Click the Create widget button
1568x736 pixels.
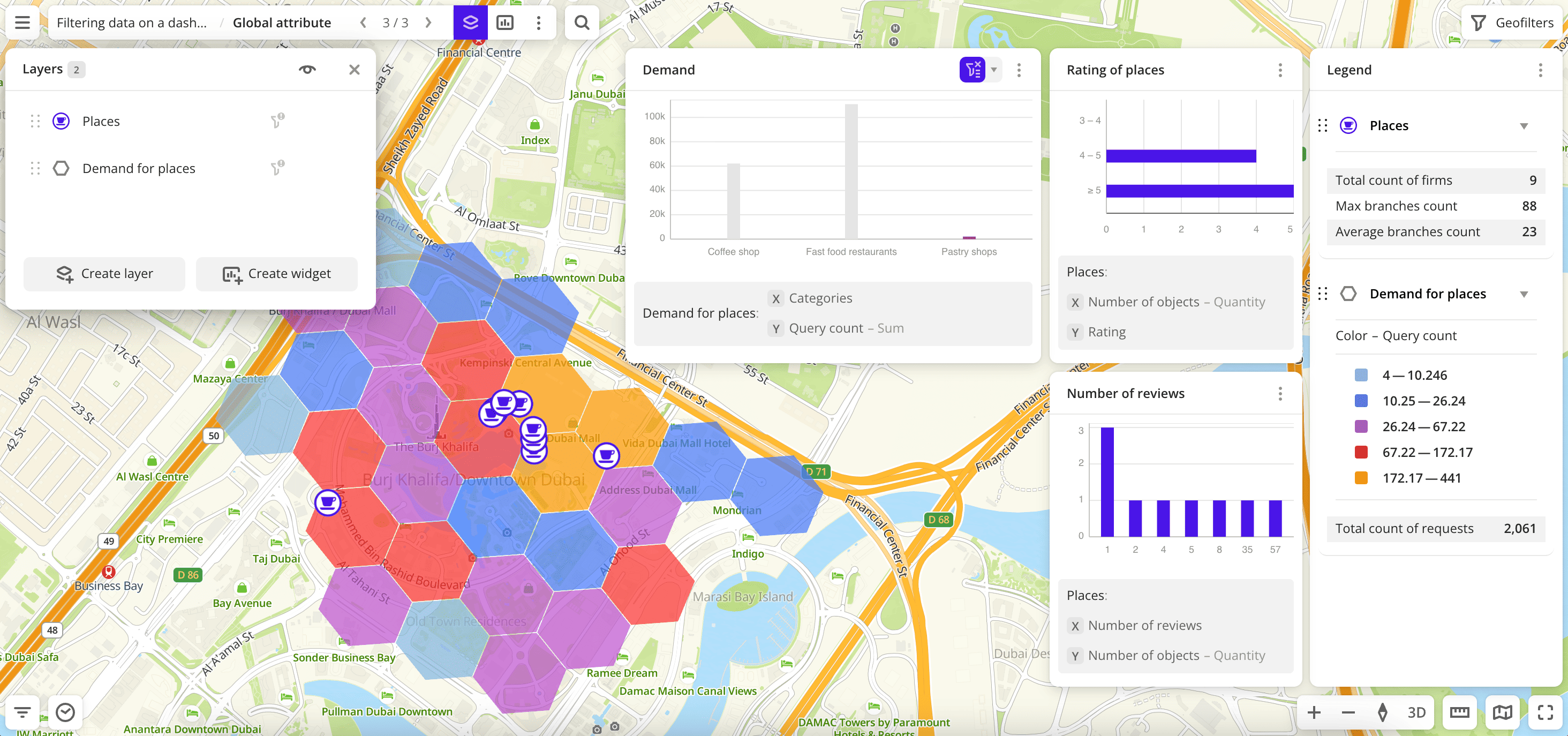[276, 273]
